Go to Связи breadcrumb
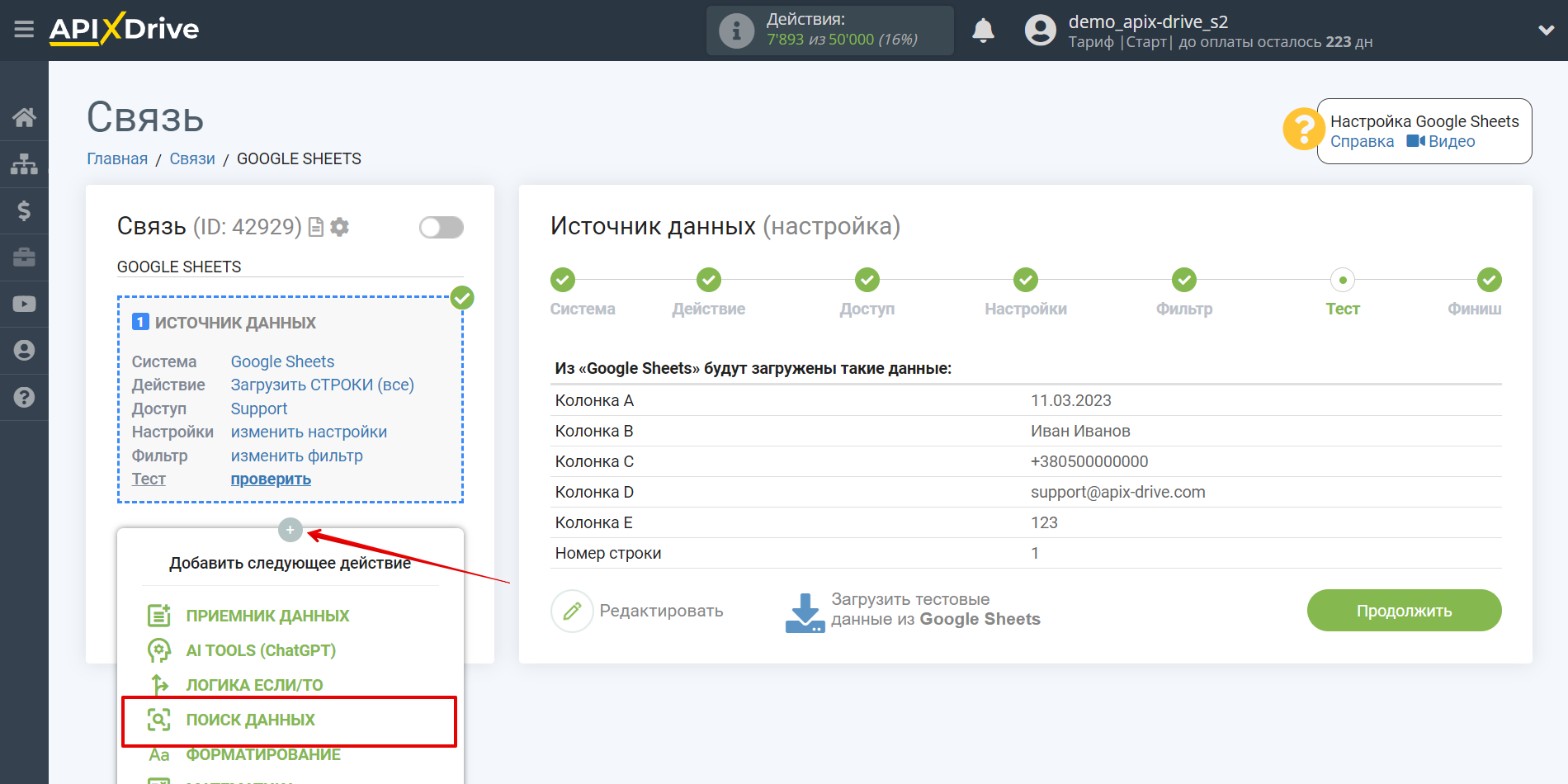1568x784 pixels. (192, 158)
